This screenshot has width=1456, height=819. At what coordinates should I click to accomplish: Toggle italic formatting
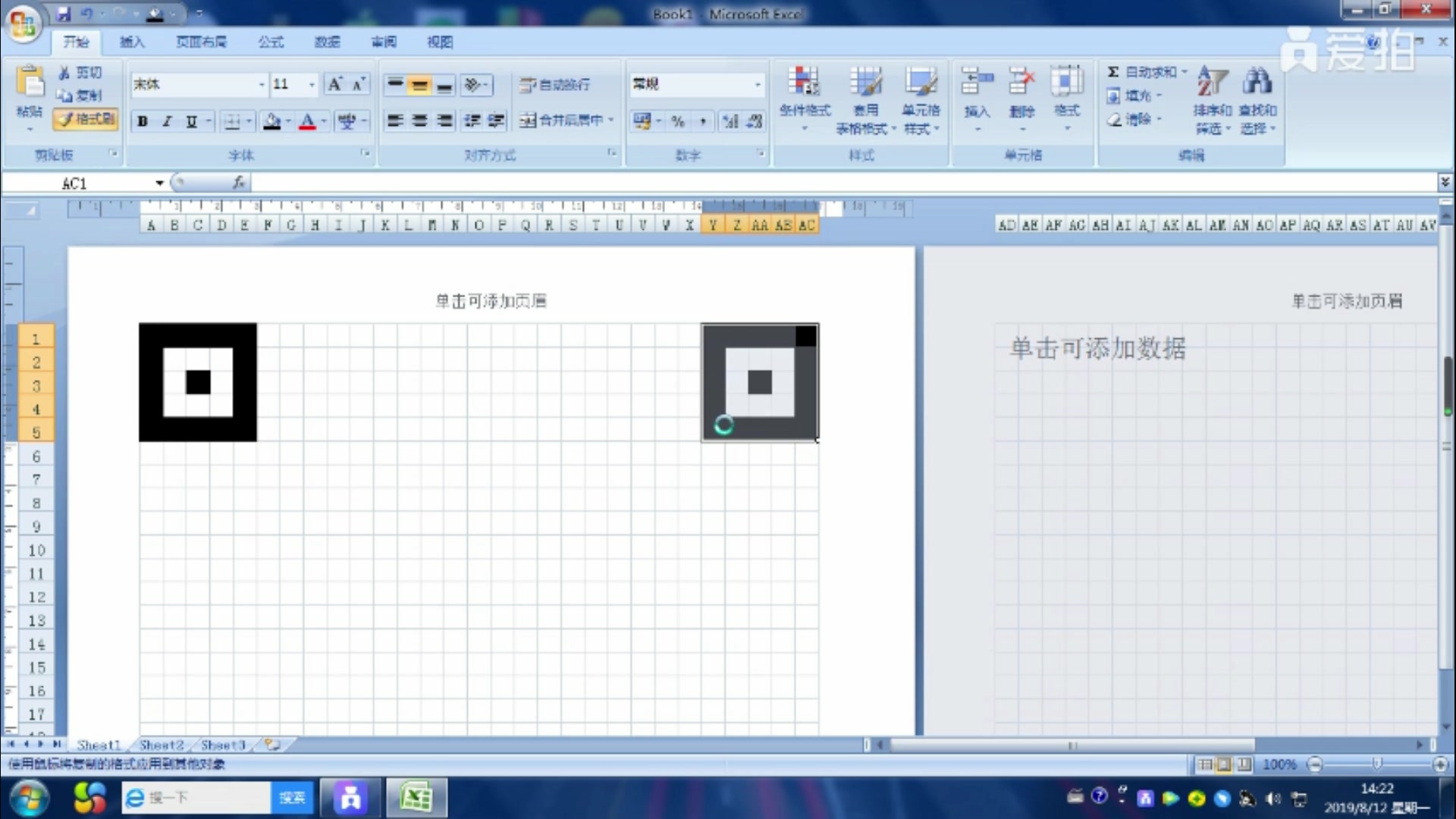coord(166,121)
